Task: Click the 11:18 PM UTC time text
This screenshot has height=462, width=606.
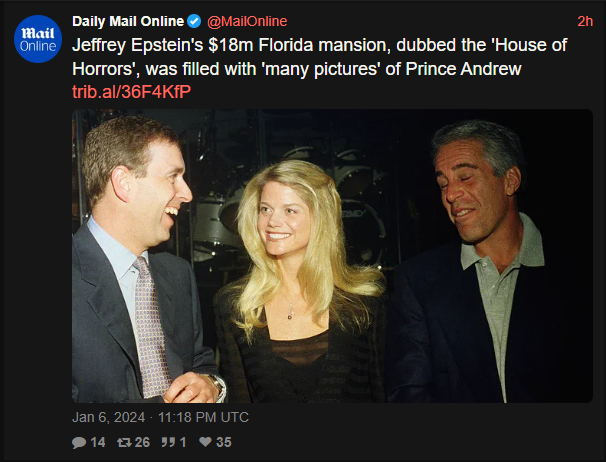Action: coord(203,418)
